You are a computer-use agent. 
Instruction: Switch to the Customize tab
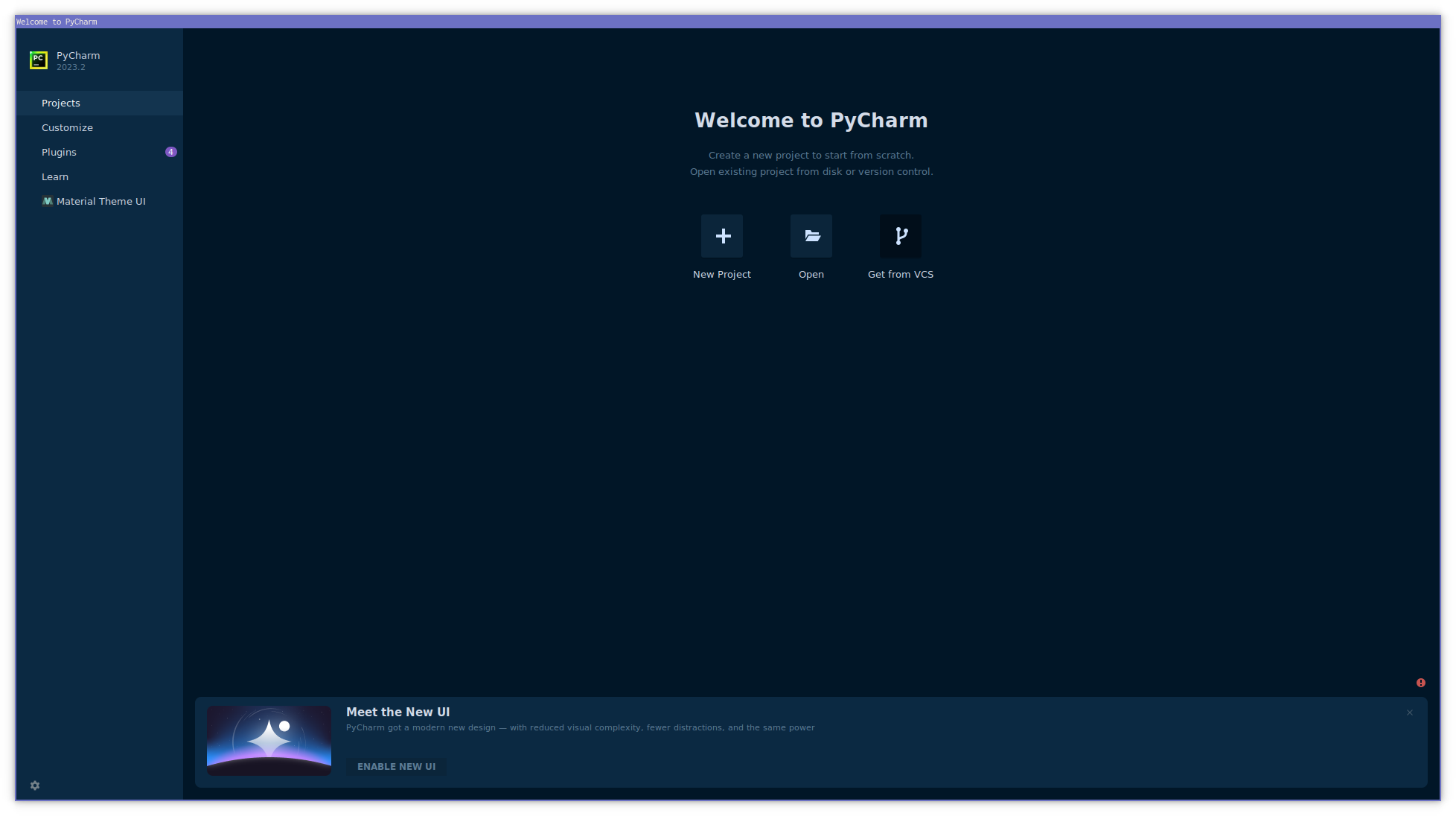[100, 127]
